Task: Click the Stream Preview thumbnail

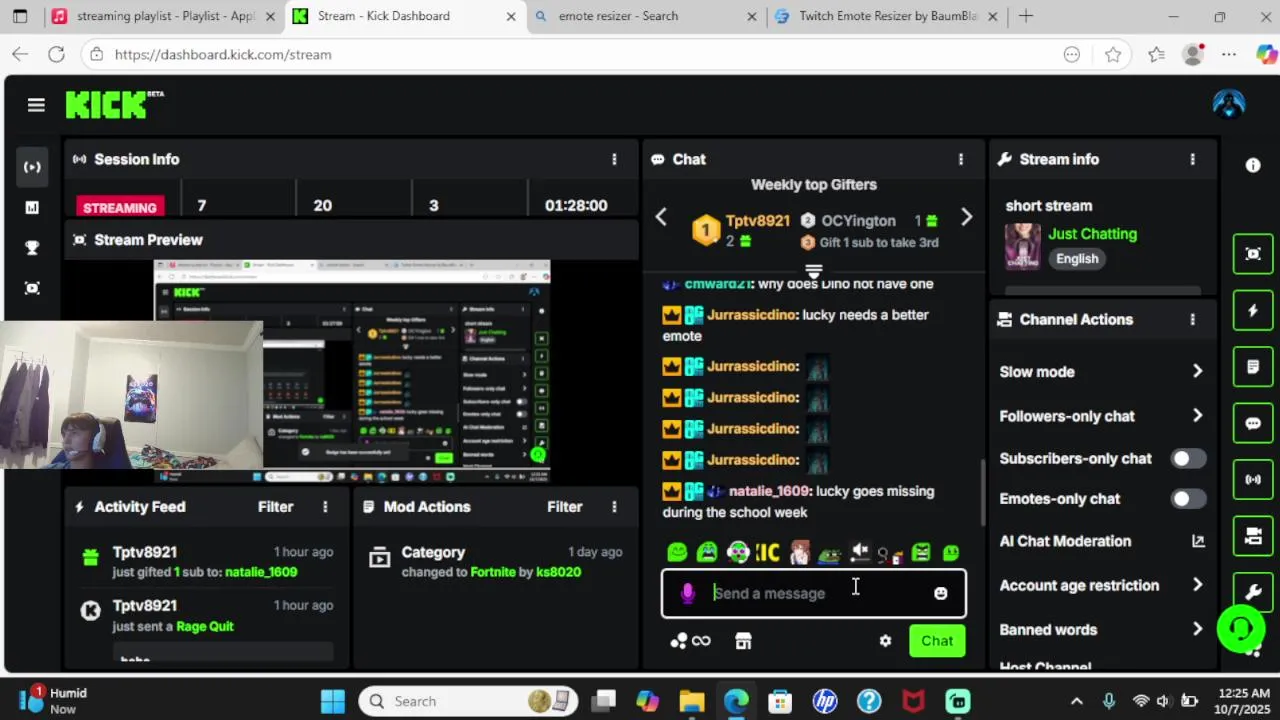Action: (x=352, y=371)
